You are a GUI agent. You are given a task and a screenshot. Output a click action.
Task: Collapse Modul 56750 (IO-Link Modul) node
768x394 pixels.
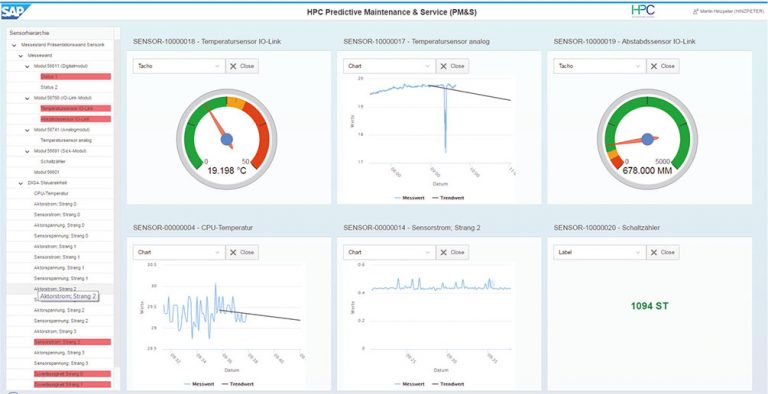(27, 98)
